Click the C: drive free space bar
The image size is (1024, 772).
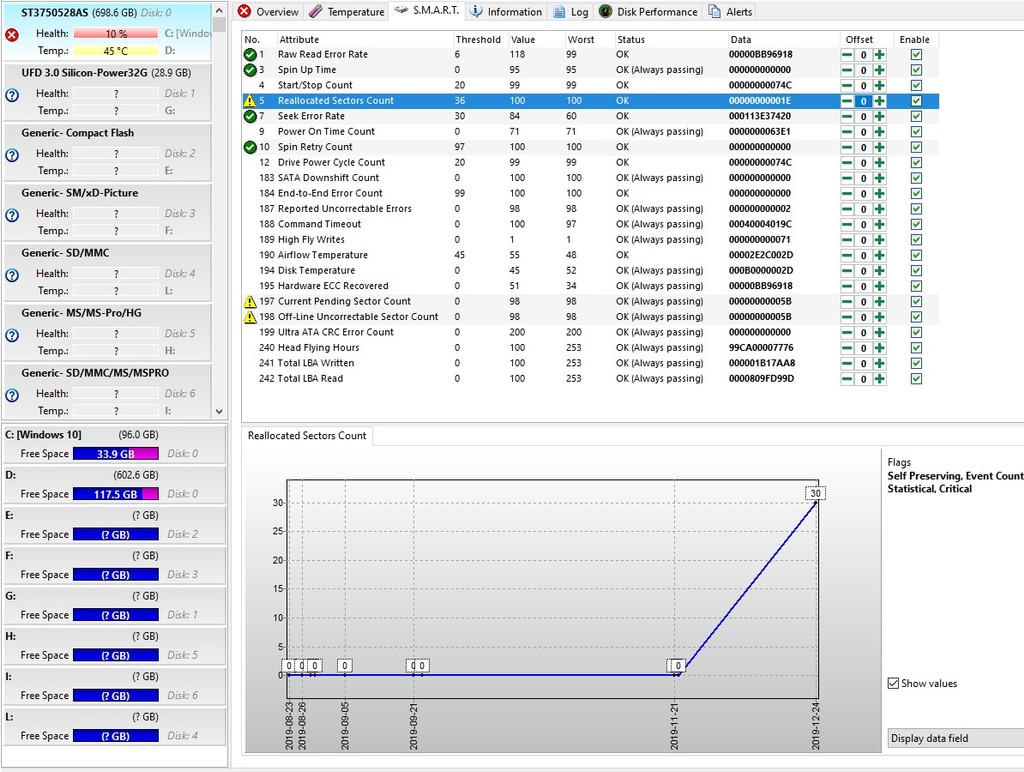click(x=116, y=454)
